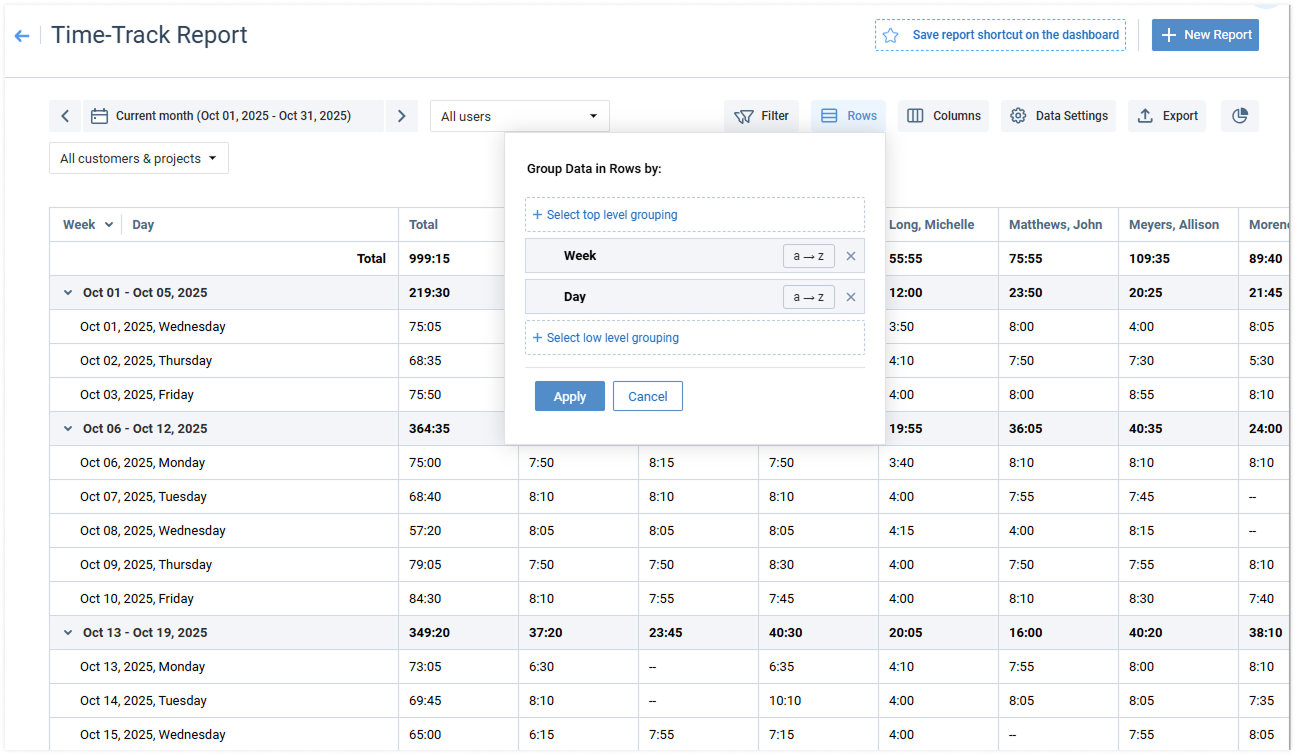Open the Export menu
Screen dimensions: 1296x755
1167,116
